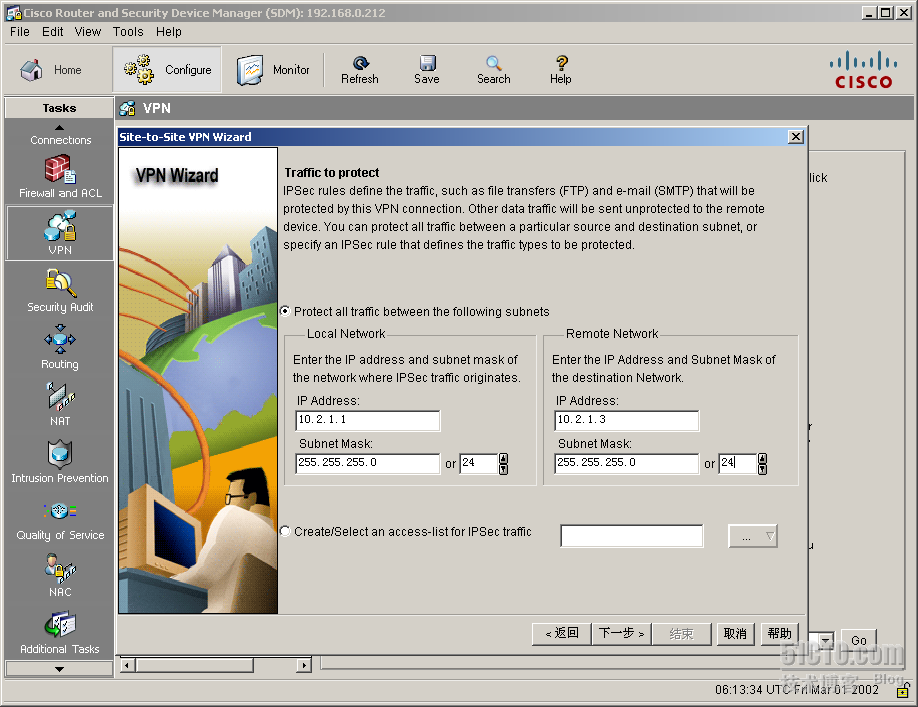Close the Site-to-Site VPN Wizard
Viewport: 918px width, 707px height.
pyautogui.click(x=796, y=137)
